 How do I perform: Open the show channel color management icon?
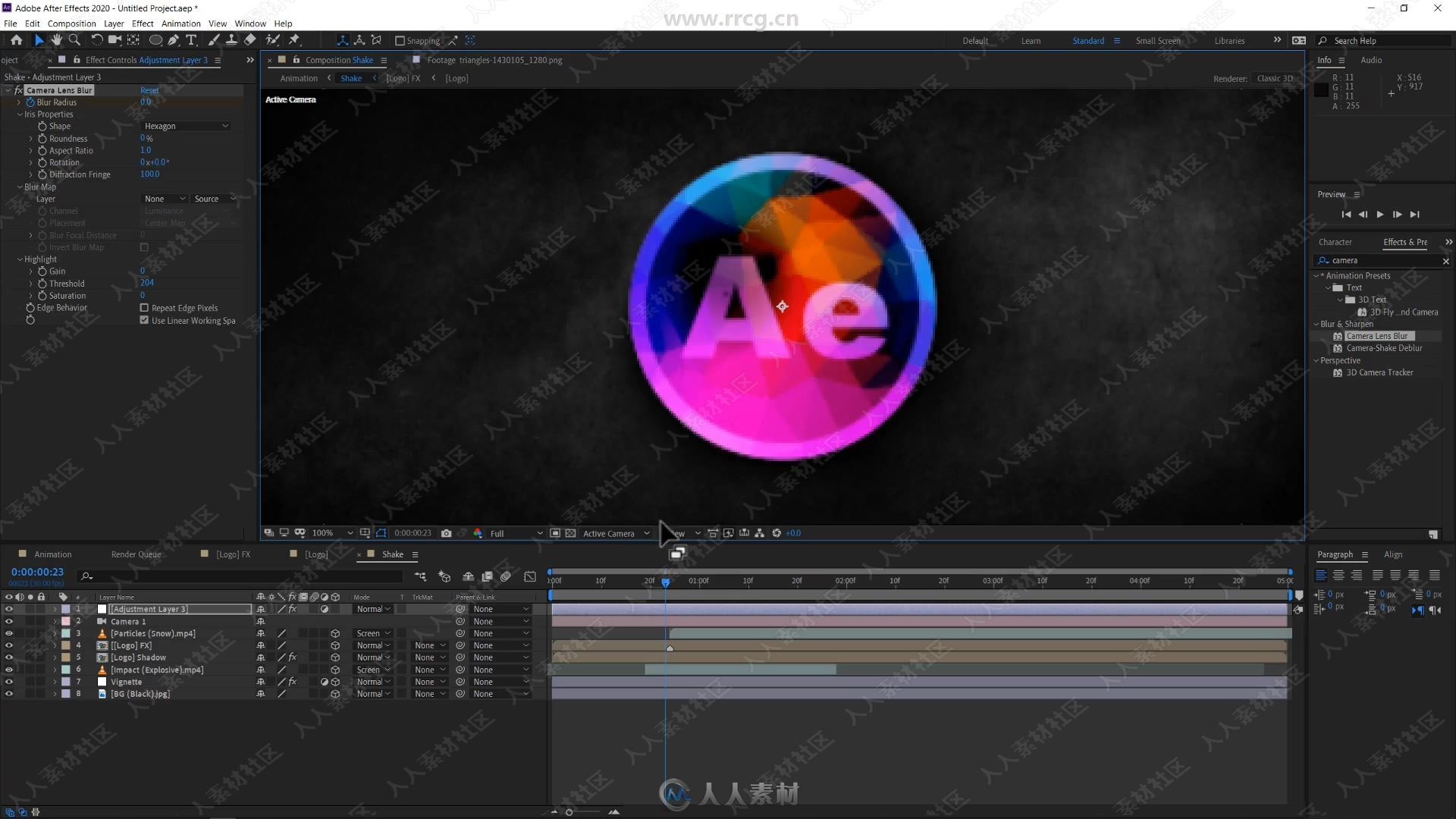[x=478, y=533]
